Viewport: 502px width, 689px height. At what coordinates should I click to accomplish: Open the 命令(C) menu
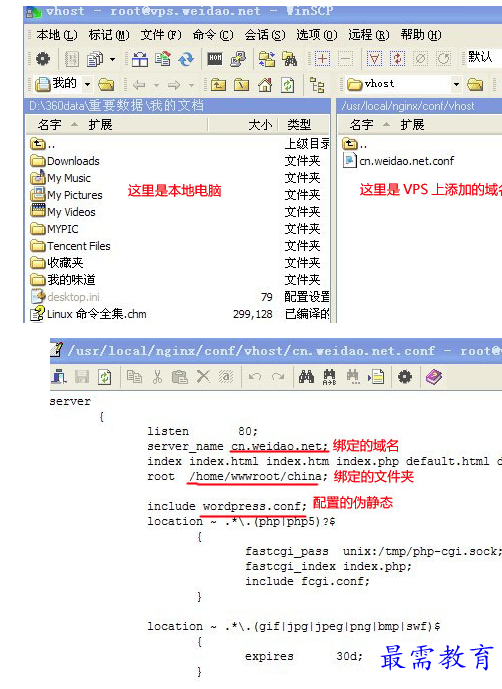pos(213,35)
